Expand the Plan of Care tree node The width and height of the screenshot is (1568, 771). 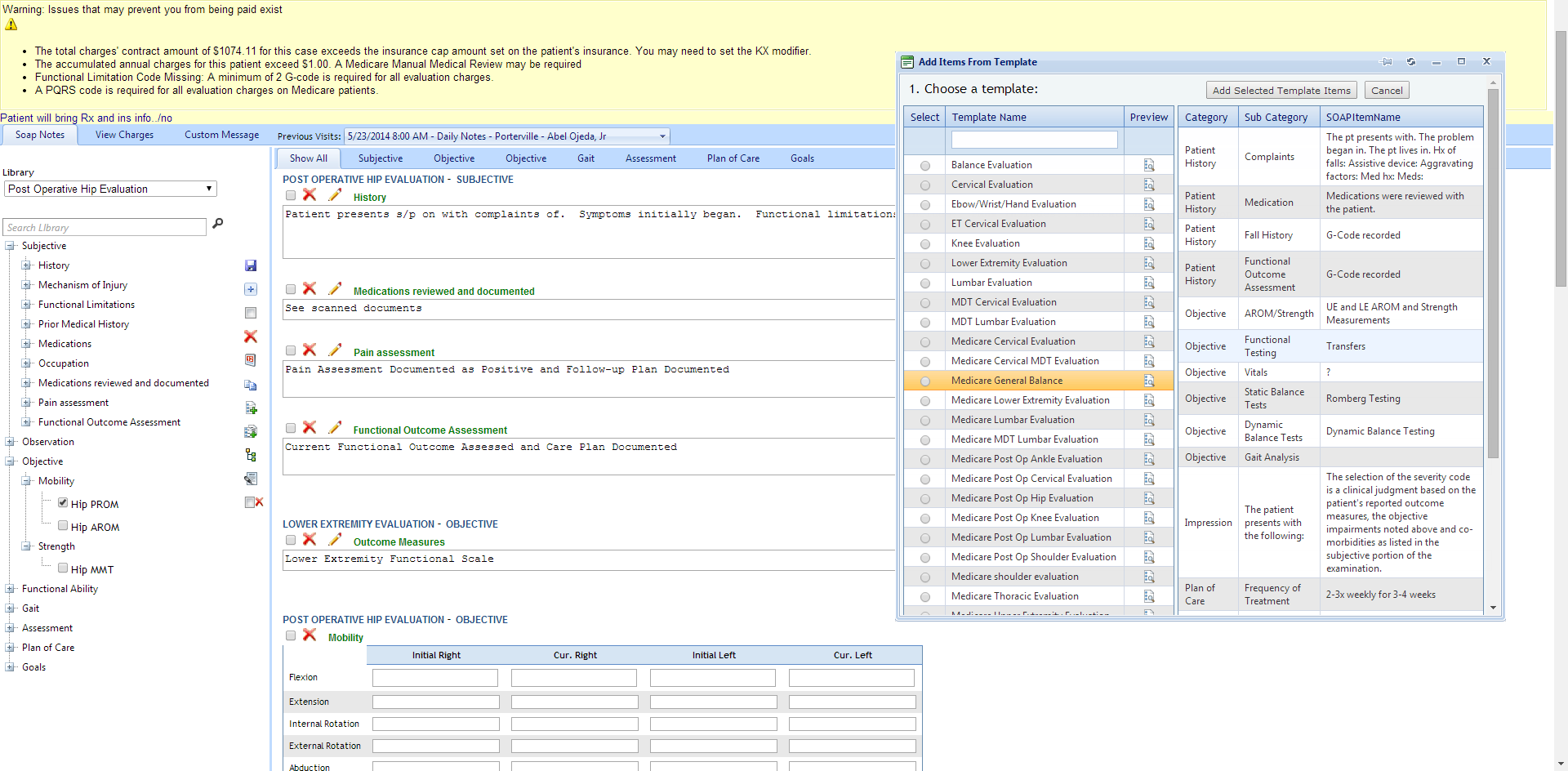point(10,648)
